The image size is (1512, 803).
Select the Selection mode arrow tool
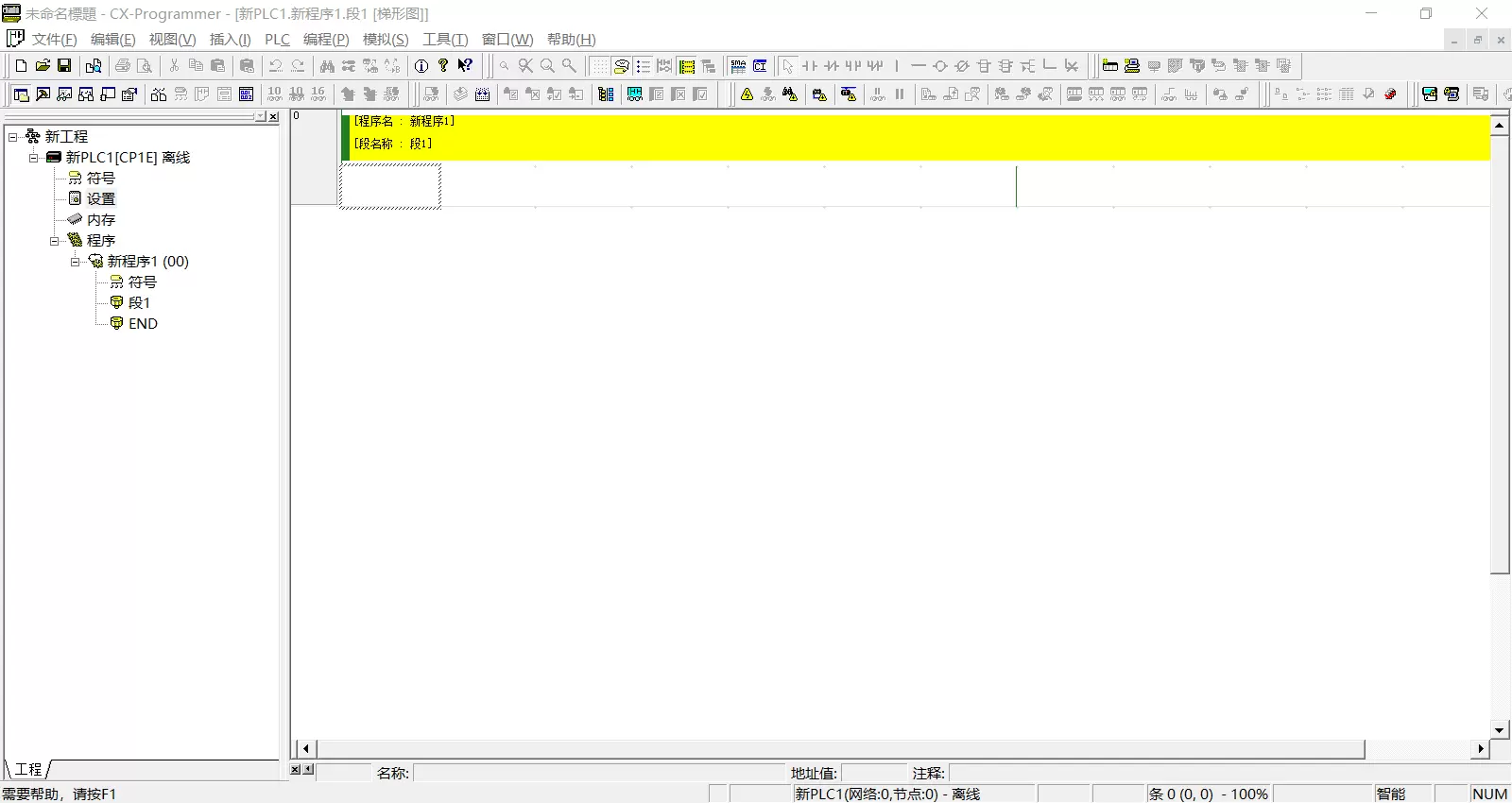[x=787, y=65]
